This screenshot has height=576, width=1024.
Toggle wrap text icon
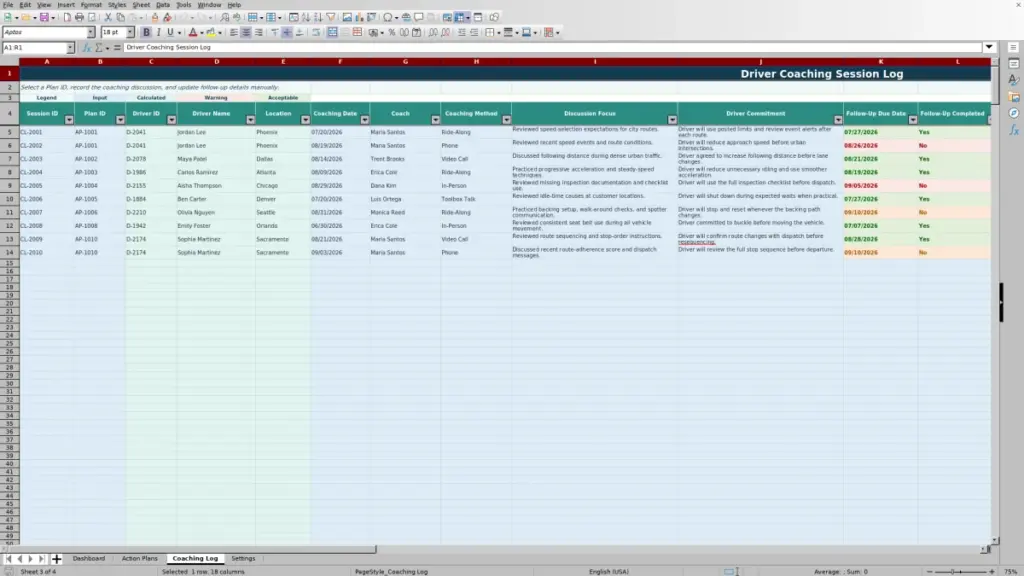tap(316, 32)
